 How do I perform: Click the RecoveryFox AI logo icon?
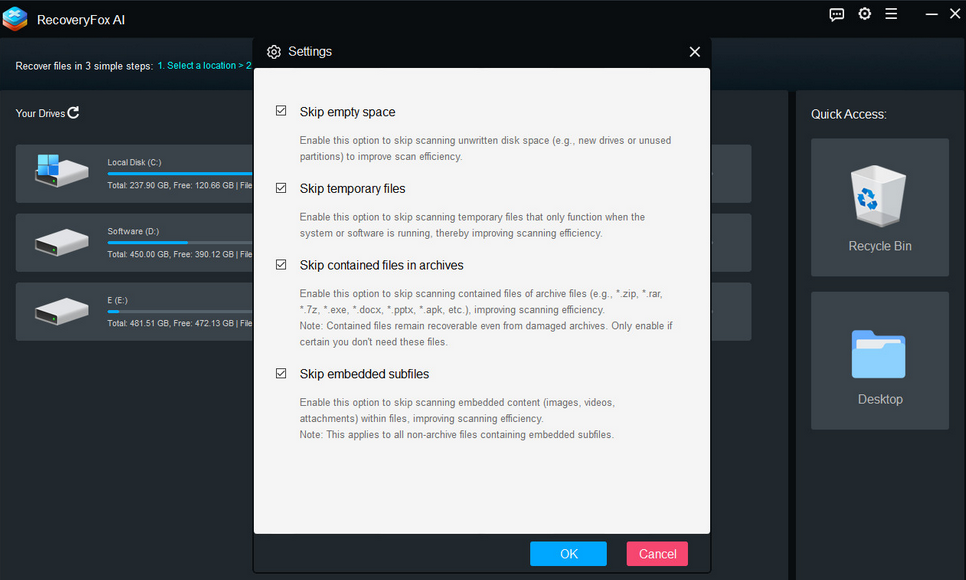[x=15, y=18]
